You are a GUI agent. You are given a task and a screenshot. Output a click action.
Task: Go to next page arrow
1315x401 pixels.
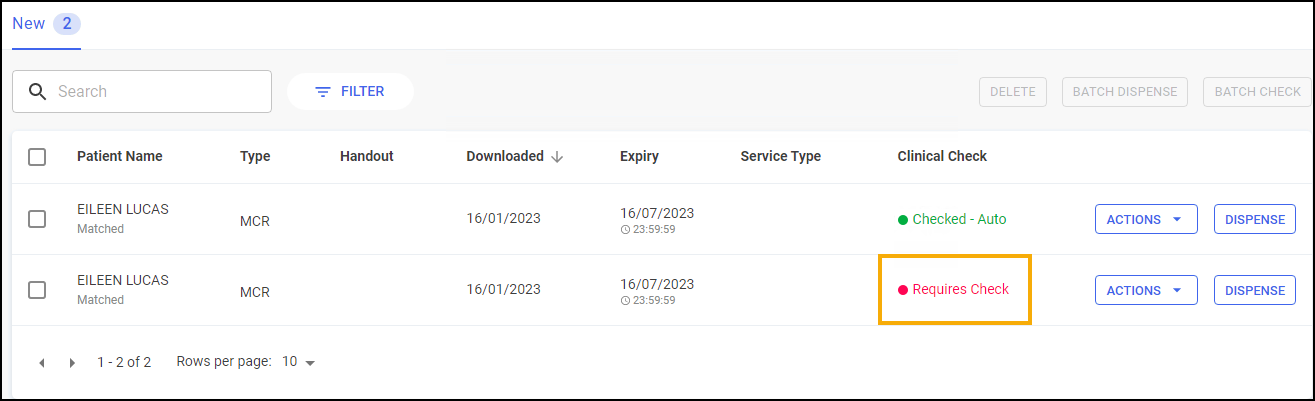72,363
